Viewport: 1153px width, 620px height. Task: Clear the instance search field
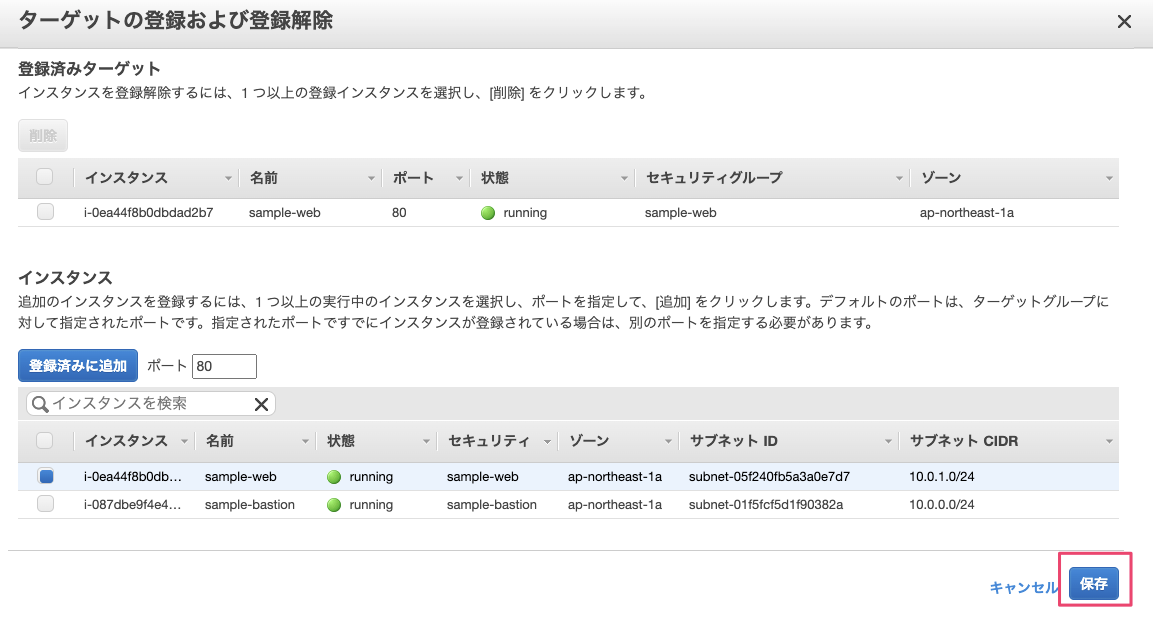point(261,404)
